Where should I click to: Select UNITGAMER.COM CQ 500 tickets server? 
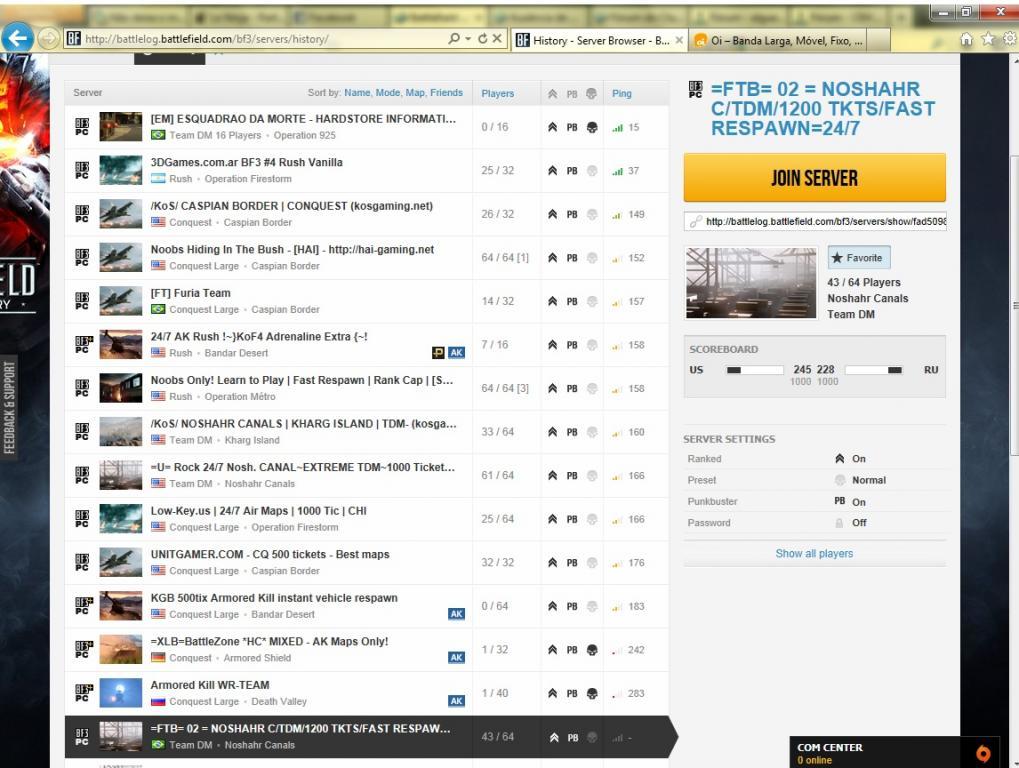click(367, 562)
